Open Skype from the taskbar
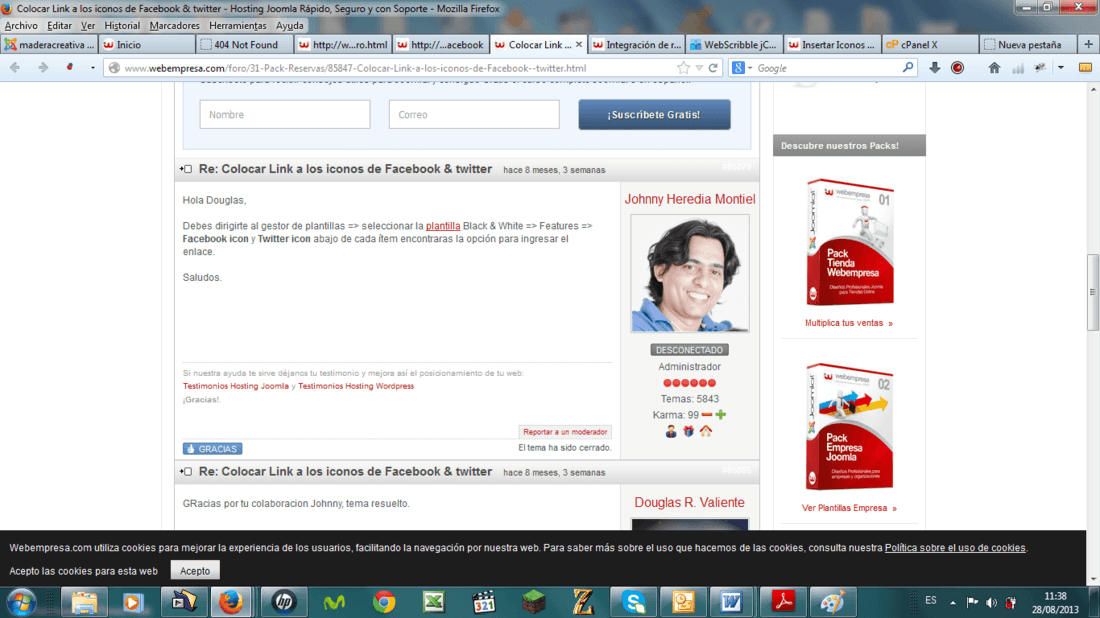The width and height of the screenshot is (1100, 618). click(x=633, y=602)
